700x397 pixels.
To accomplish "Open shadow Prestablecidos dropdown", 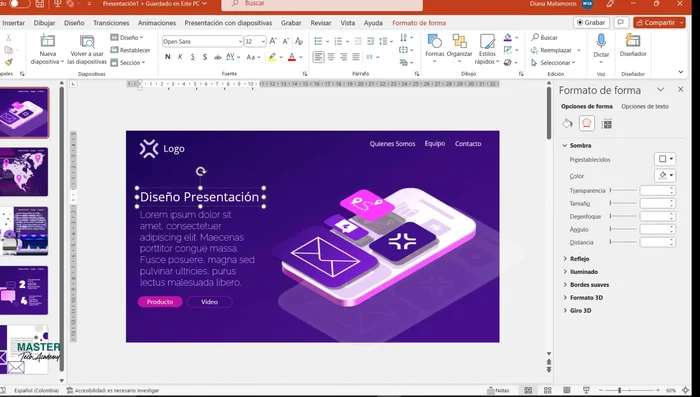I will (665, 159).
